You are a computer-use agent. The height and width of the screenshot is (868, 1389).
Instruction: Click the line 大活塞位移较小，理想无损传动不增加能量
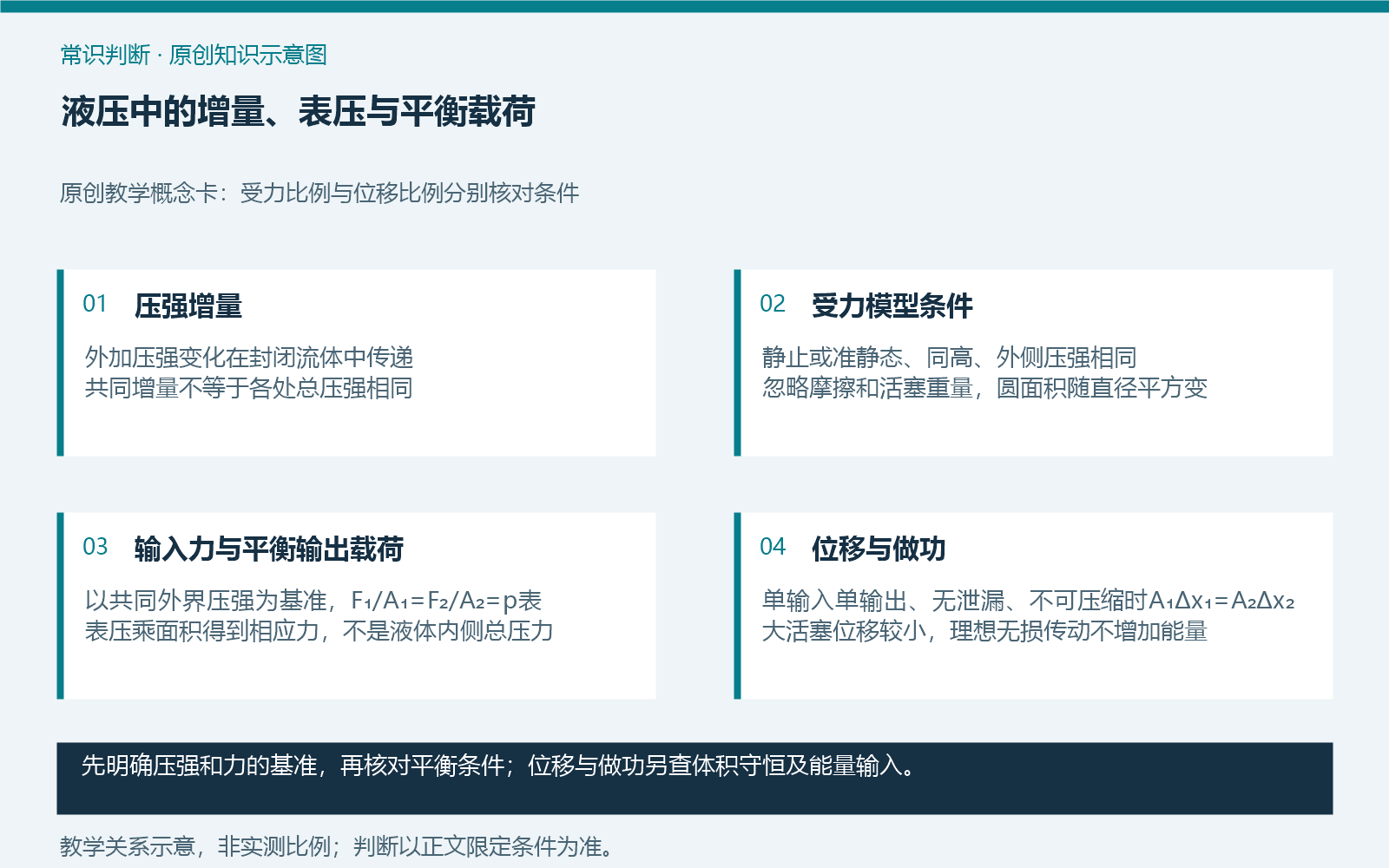tap(985, 630)
